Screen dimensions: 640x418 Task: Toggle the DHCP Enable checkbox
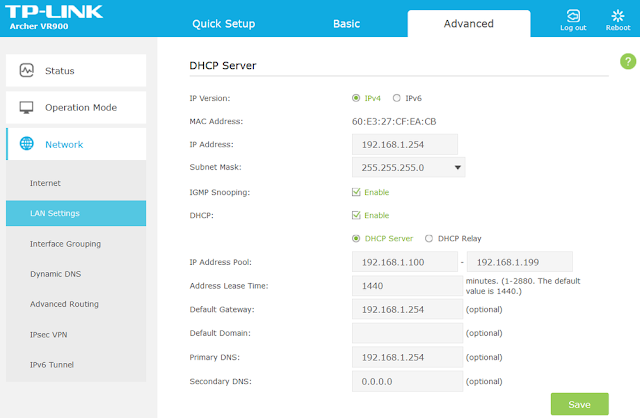tap(356, 215)
